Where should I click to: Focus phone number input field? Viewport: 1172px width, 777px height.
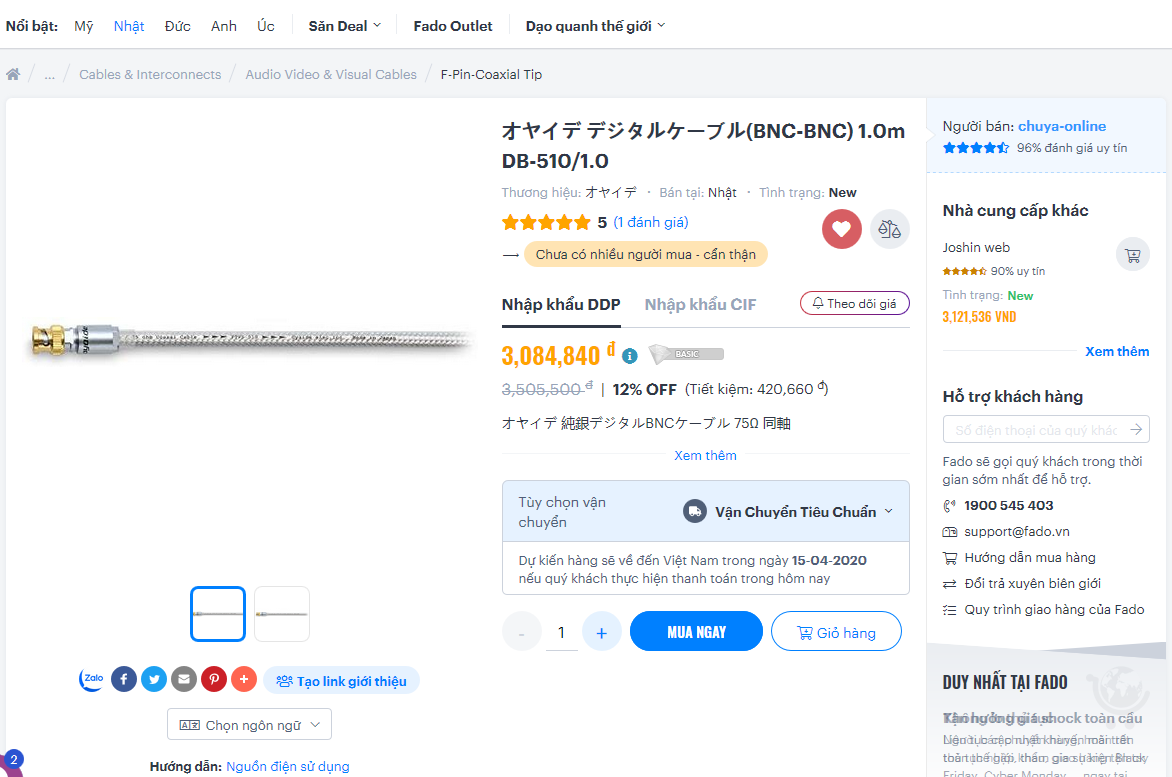click(1035, 430)
